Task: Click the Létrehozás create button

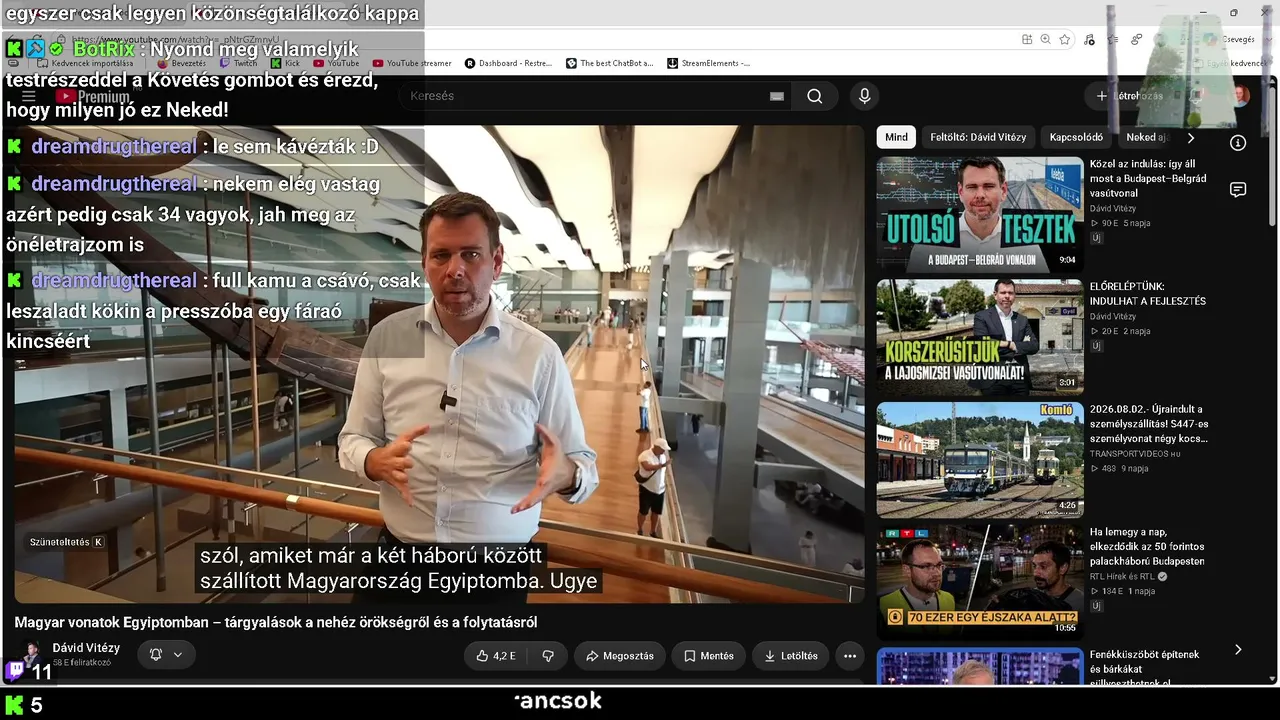Action: [1130, 96]
